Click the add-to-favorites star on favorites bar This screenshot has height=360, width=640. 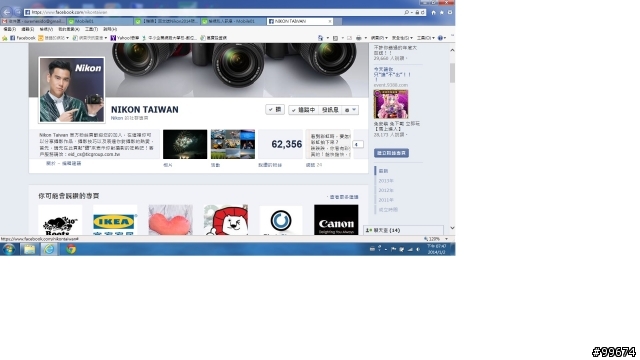(x=5, y=38)
